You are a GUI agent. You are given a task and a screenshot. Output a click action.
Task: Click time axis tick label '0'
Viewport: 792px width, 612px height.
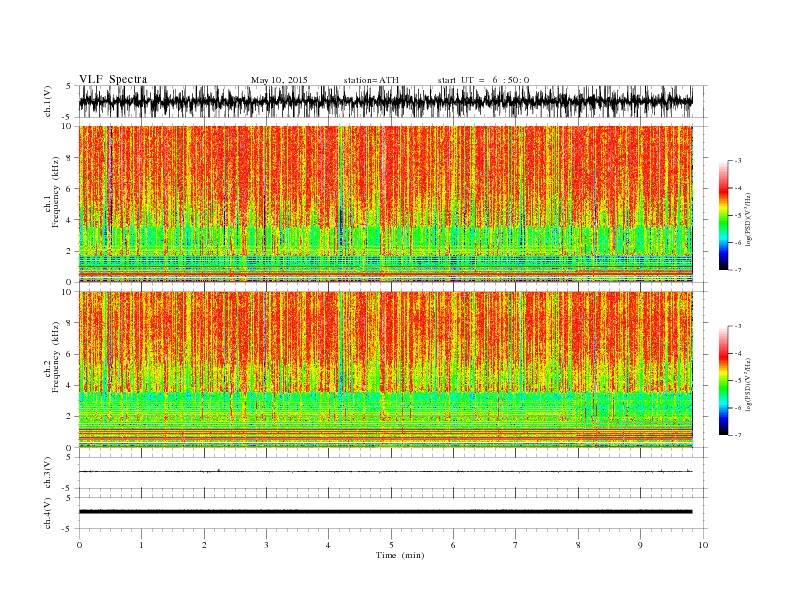pos(79,545)
